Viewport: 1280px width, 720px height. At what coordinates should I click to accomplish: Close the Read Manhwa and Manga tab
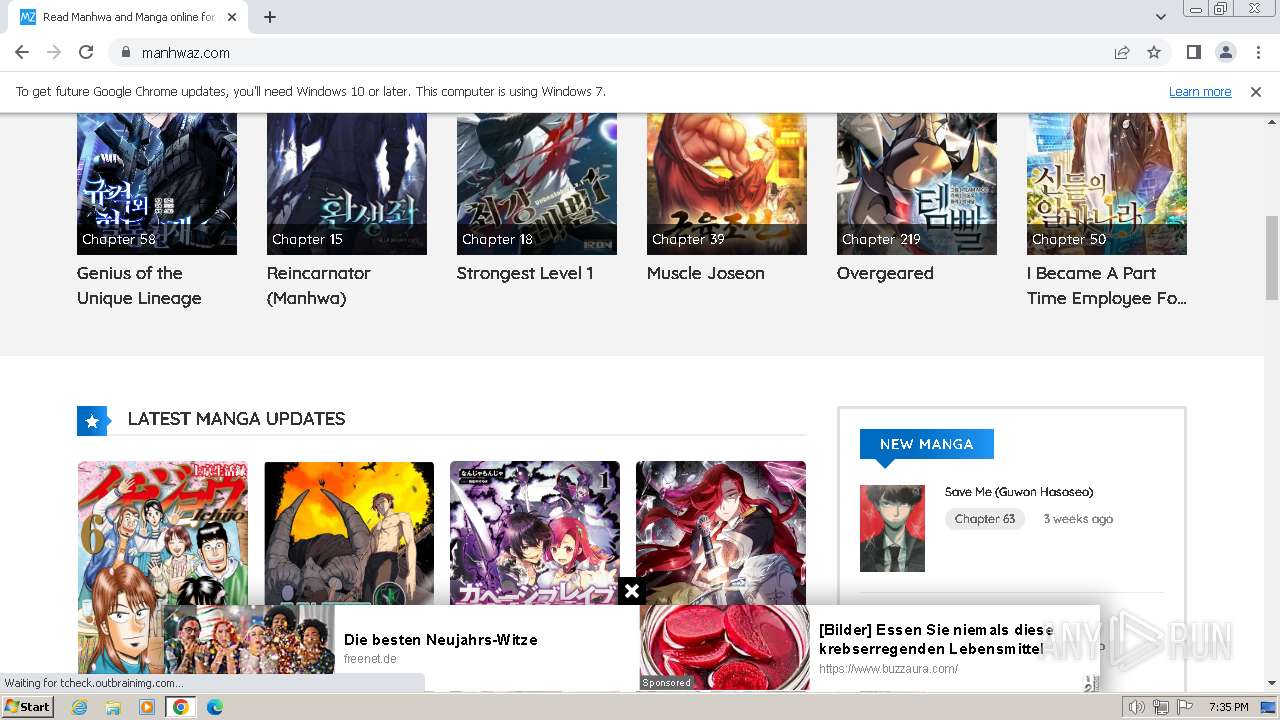(x=232, y=17)
